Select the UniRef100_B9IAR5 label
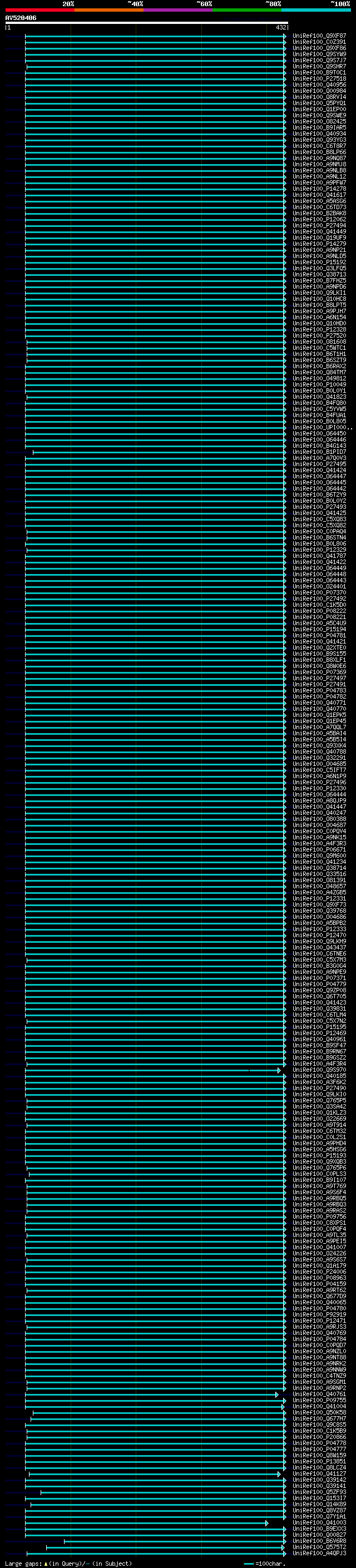This screenshot has width=356, height=1568. point(319,127)
